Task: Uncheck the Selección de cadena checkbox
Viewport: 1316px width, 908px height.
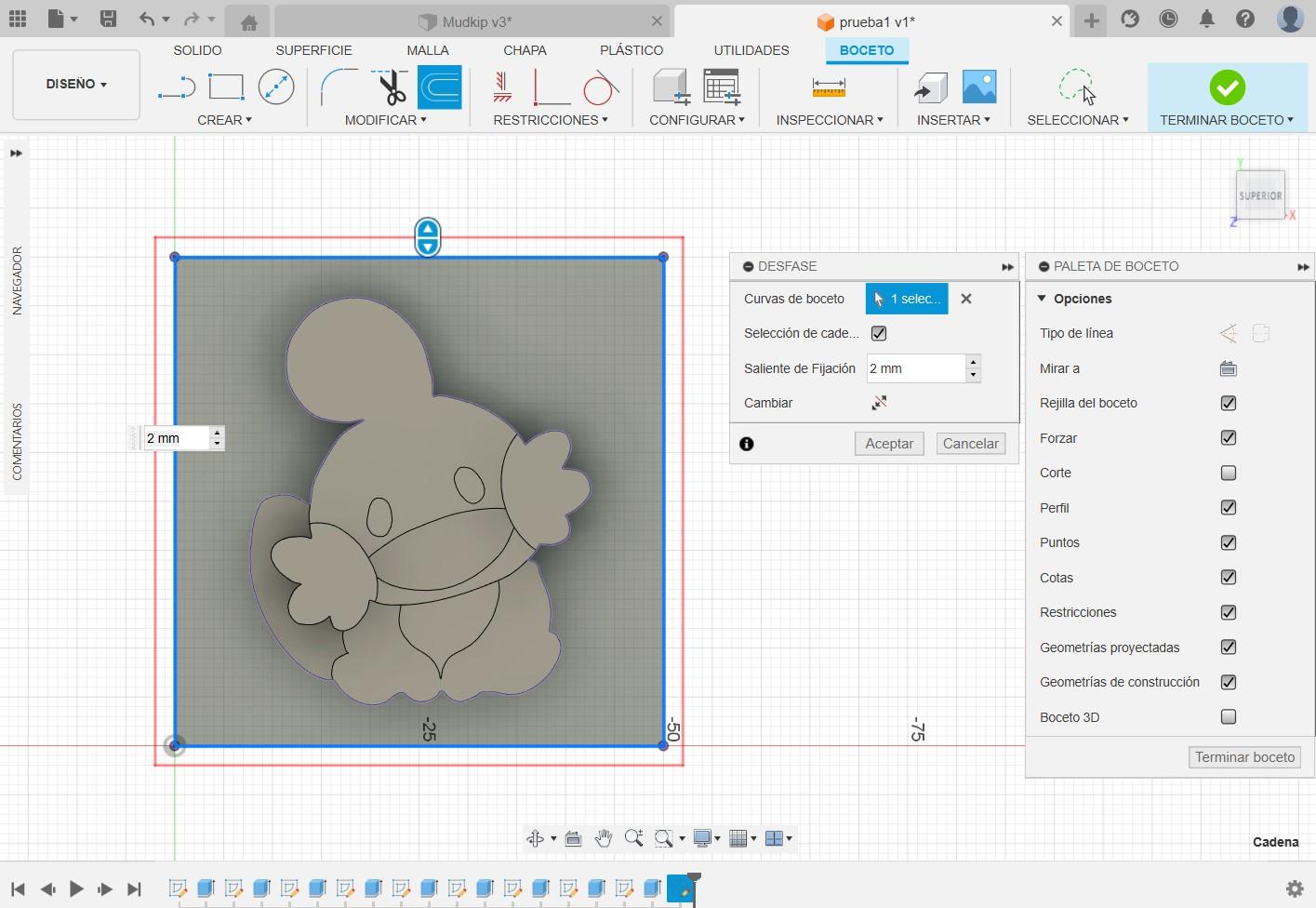Action: point(879,333)
